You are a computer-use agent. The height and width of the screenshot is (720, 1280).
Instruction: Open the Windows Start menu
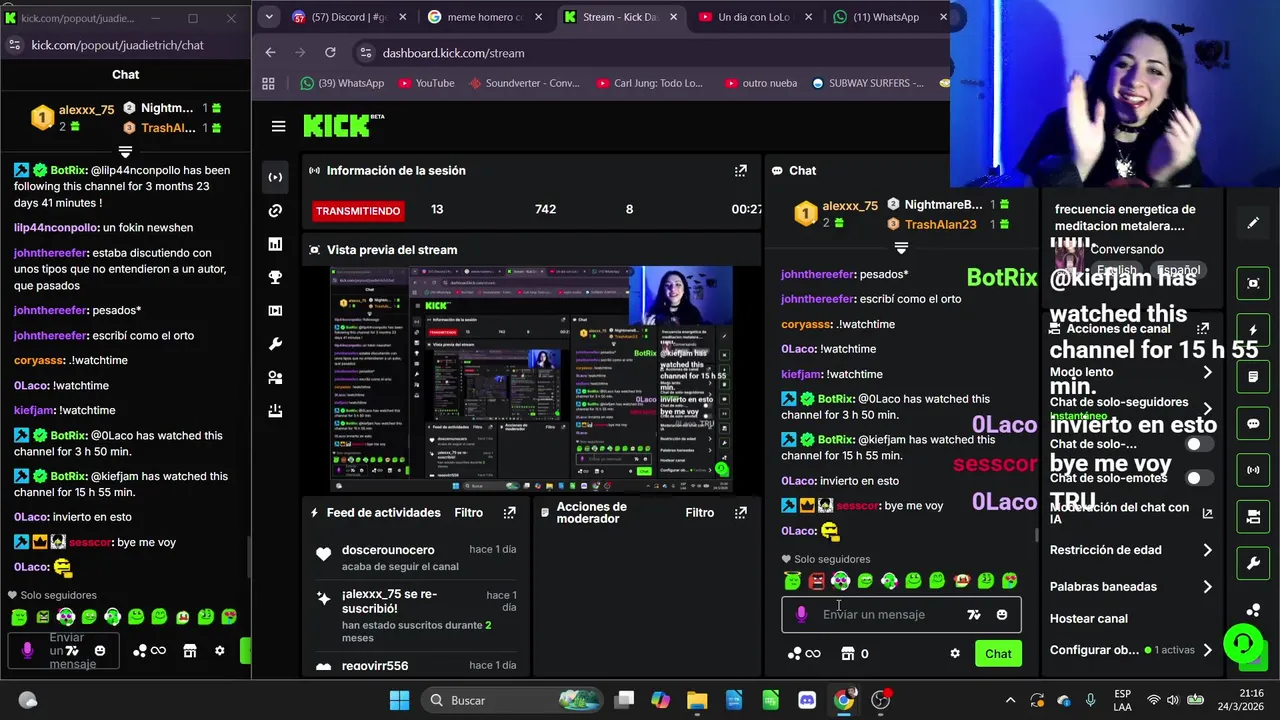[x=399, y=700]
